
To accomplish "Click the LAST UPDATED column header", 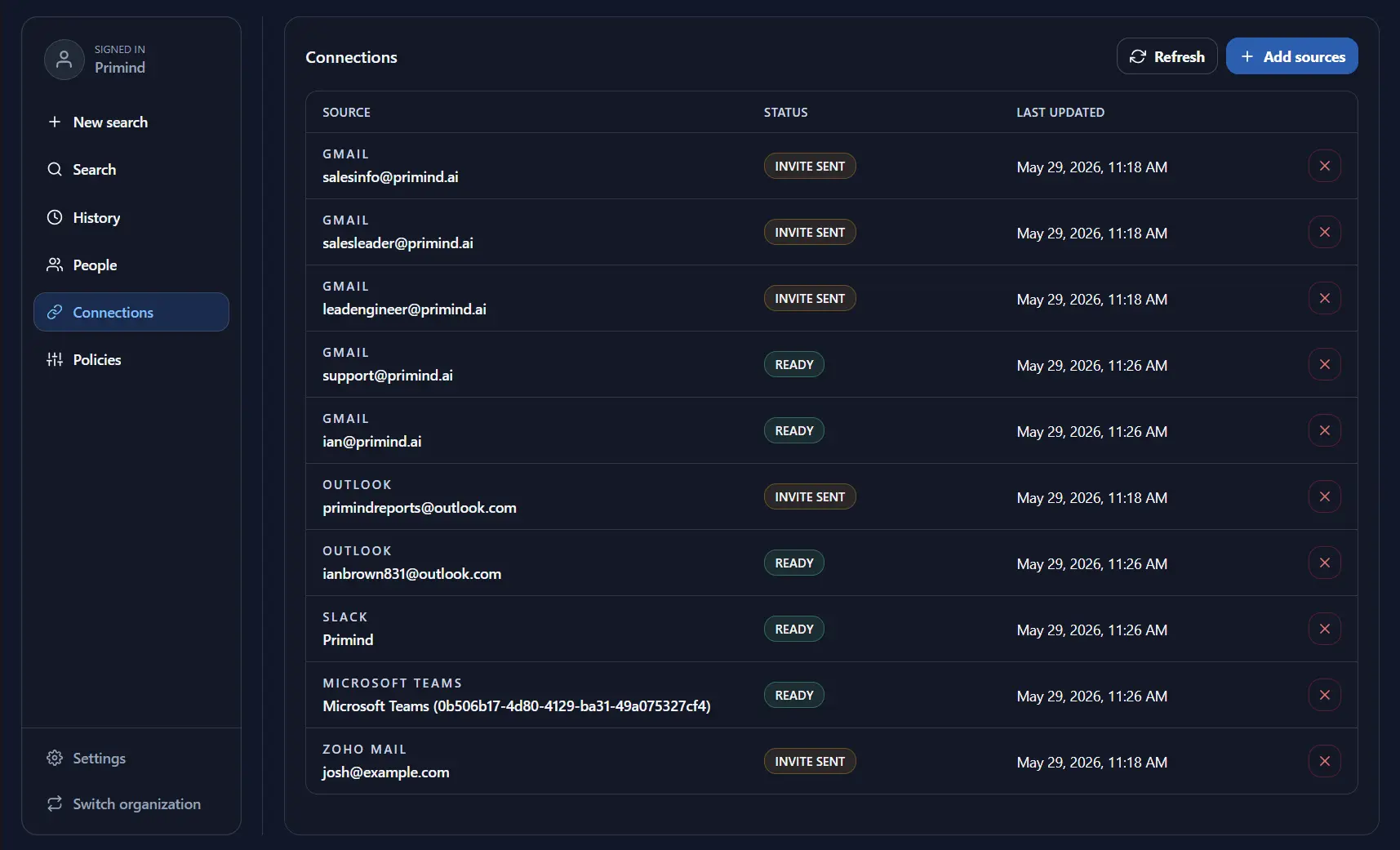I will 1060,112.
